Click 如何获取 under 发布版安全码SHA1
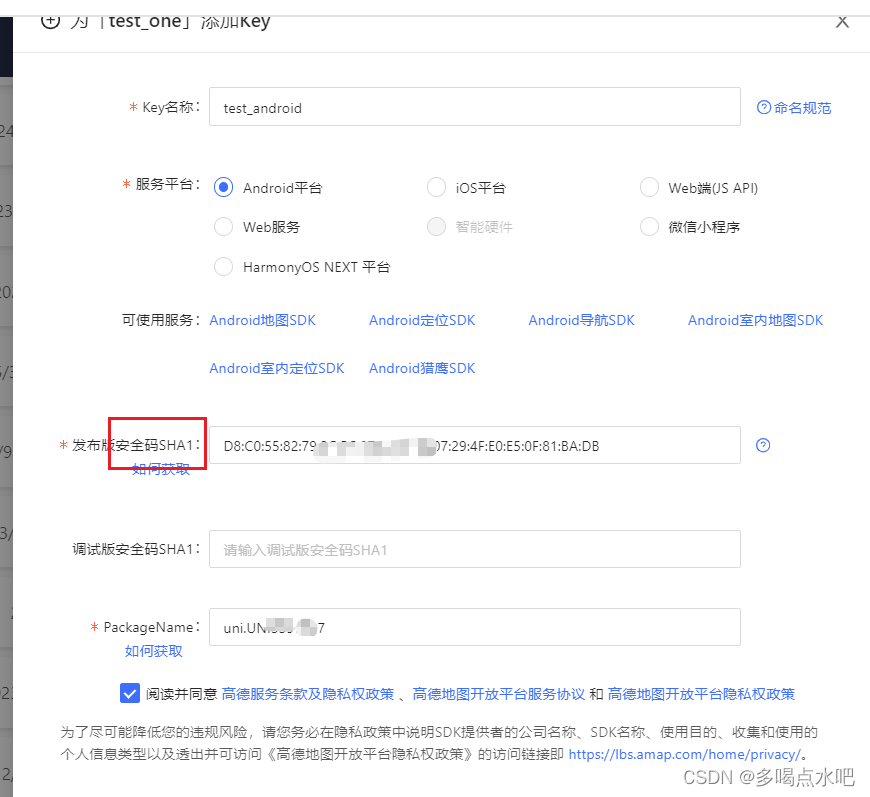 pyautogui.click(x=161, y=469)
